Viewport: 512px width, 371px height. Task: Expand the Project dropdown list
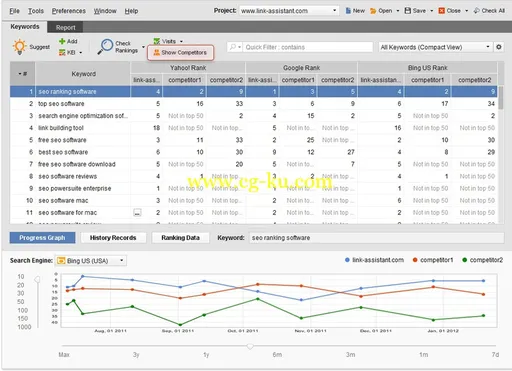pyautogui.click(x=334, y=11)
